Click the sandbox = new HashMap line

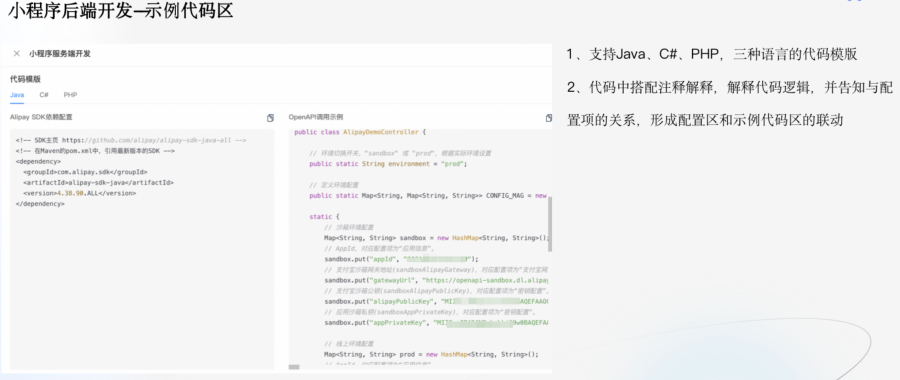tap(437, 238)
